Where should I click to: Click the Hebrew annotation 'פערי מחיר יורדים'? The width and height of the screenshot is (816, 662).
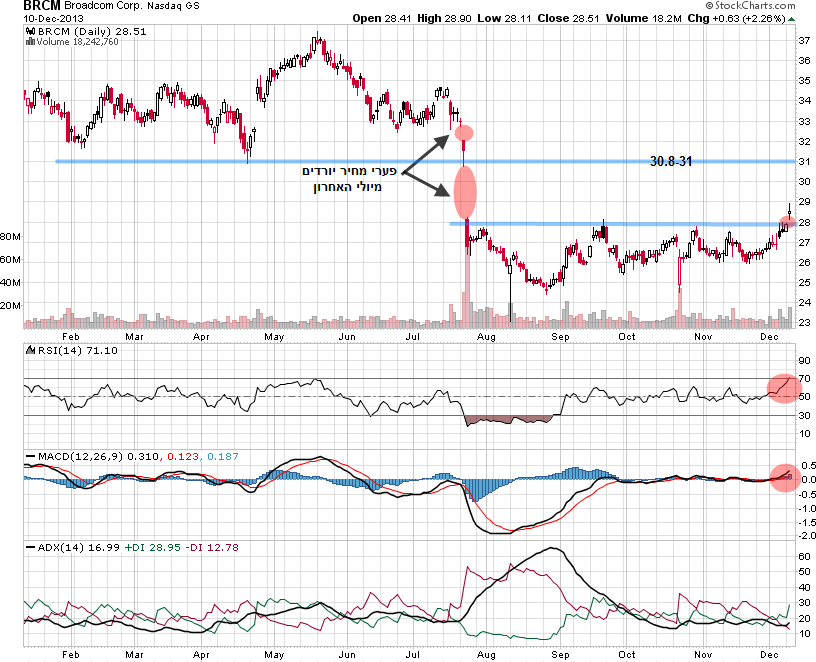[x=349, y=171]
